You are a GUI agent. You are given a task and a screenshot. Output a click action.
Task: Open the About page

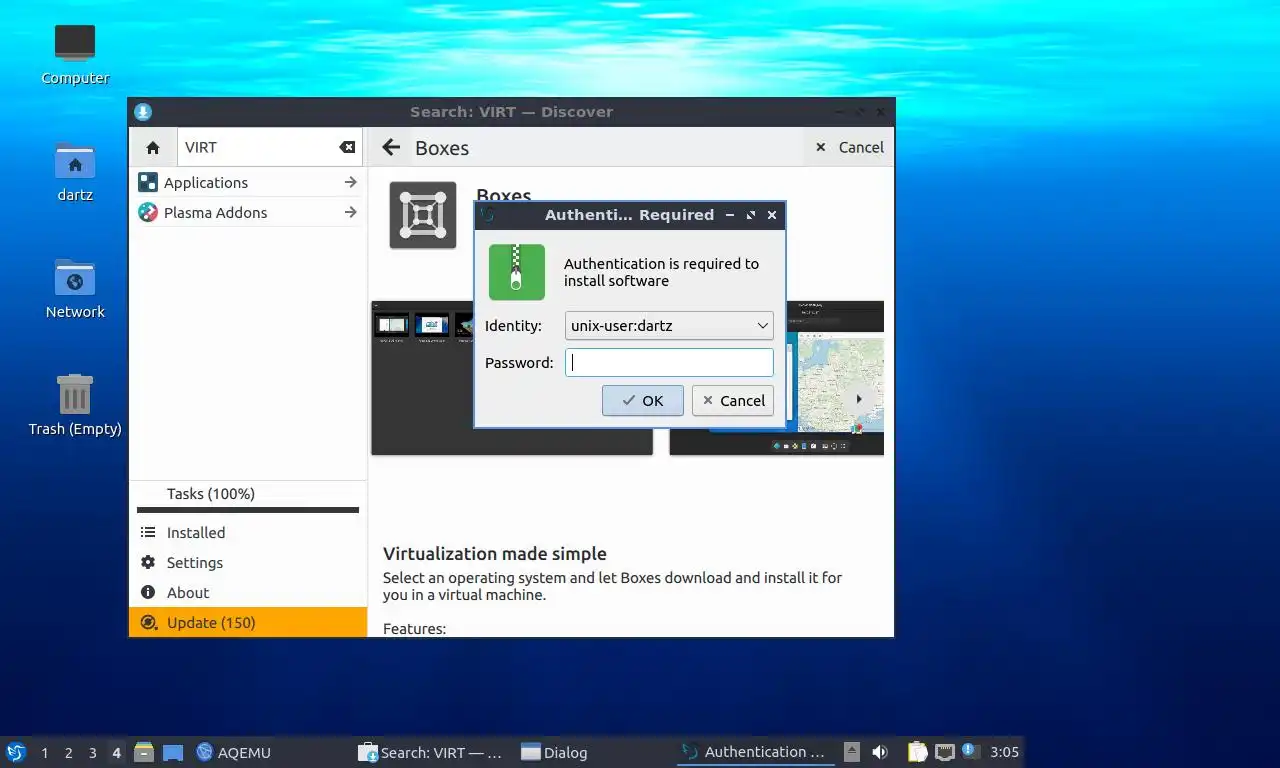tap(248, 592)
